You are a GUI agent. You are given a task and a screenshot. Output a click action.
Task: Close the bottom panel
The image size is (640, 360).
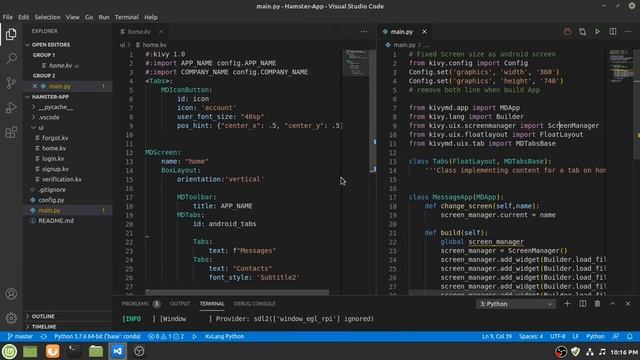628,304
